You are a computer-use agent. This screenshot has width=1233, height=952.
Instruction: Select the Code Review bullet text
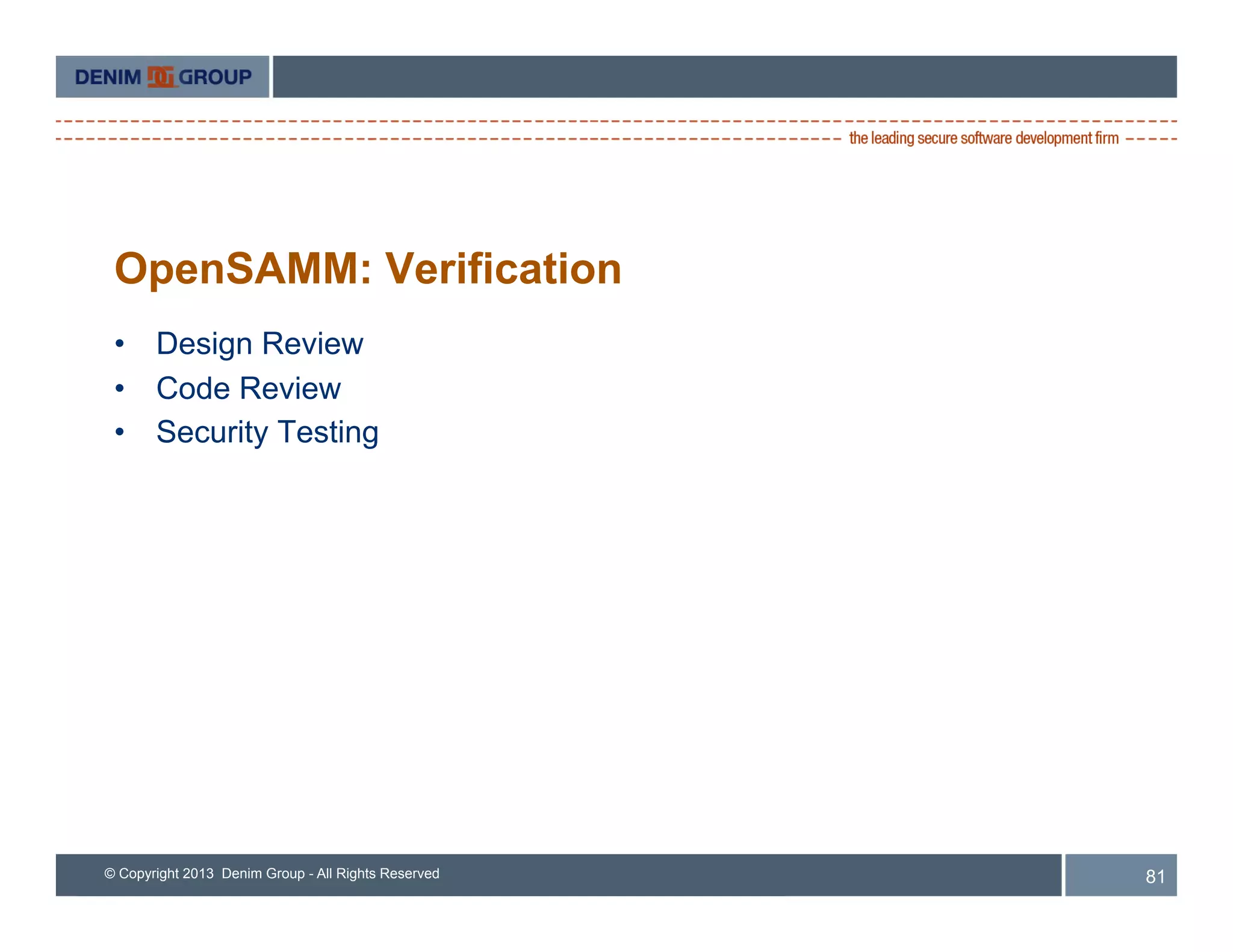click(x=248, y=388)
